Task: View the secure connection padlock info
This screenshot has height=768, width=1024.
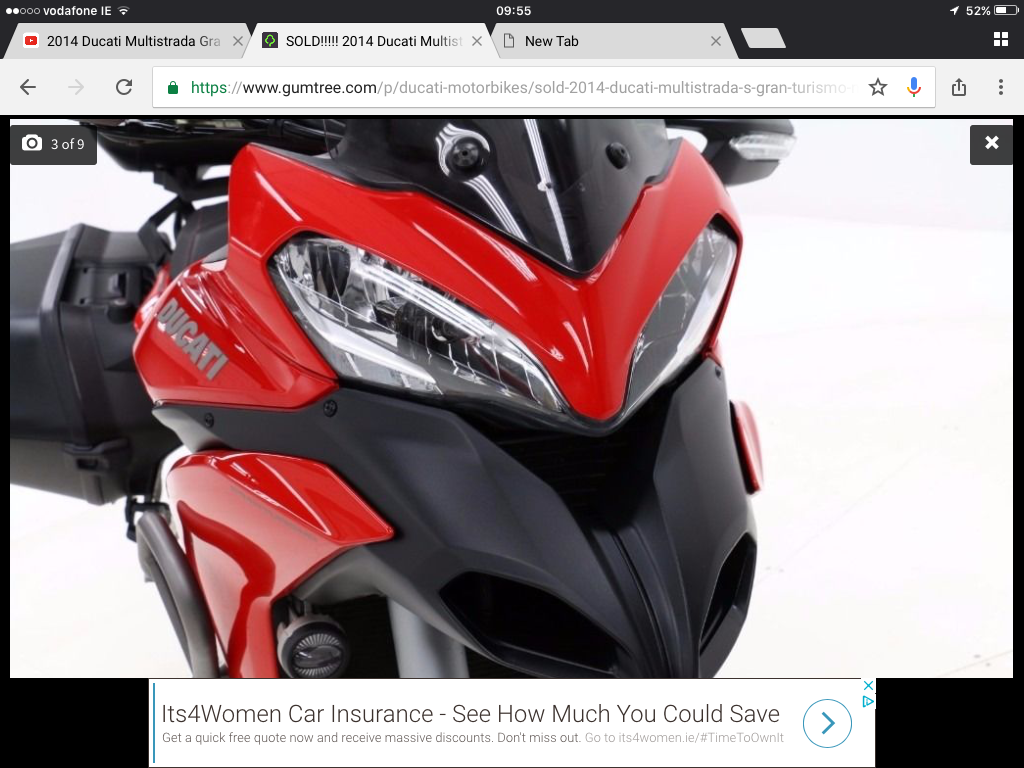Action: (x=172, y=88)
